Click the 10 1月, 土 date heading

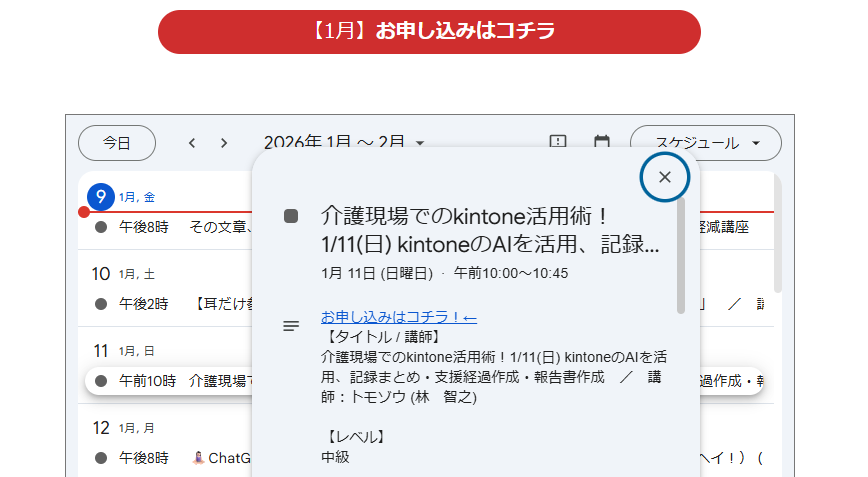click(x=123, y=274)
